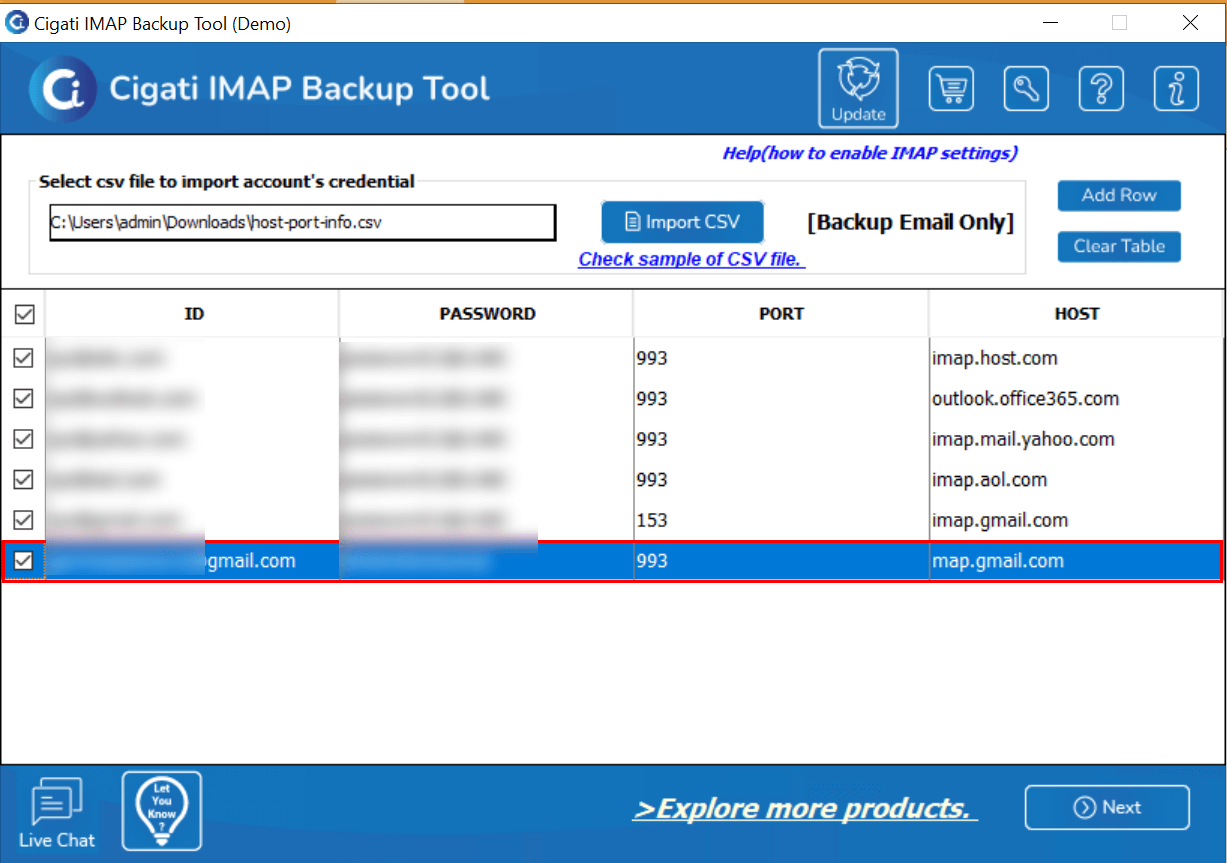Click the port 993 cell in outlook.office365.com row
1227x863 pixels.
click(781, 399)
